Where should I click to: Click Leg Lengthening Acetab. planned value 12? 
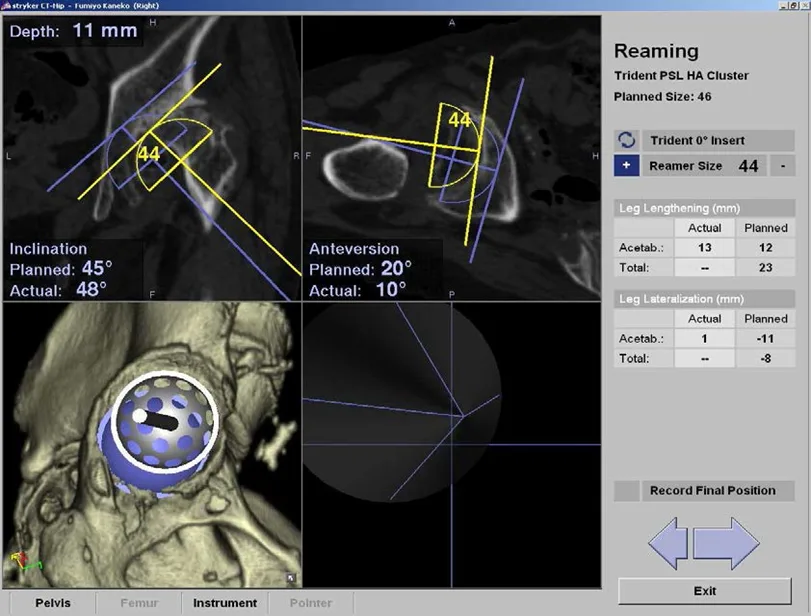pyautogui.click(x=765, y=248)
